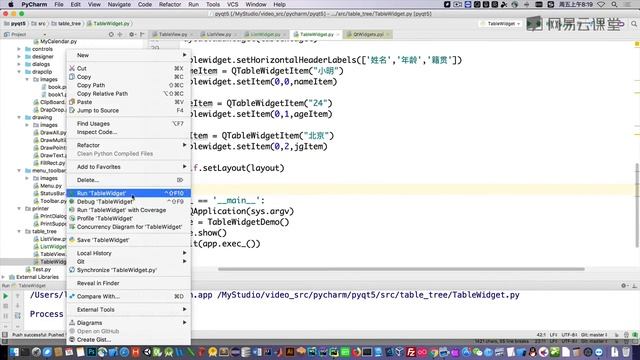Expand the Refactor submenu
Image resolution: width=640 pixels, height=360 pixels.
[x=128, y=145]
